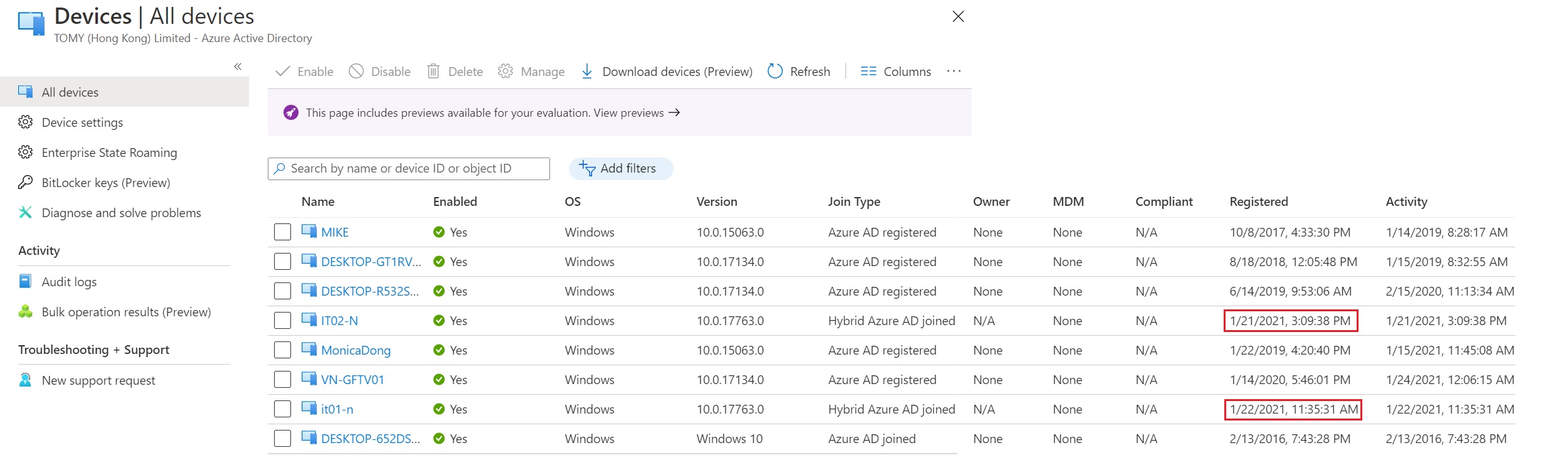The image size is (1568, 455).
Task: Click the Bulk operation results icon
Action: click(x=25, y=311)
